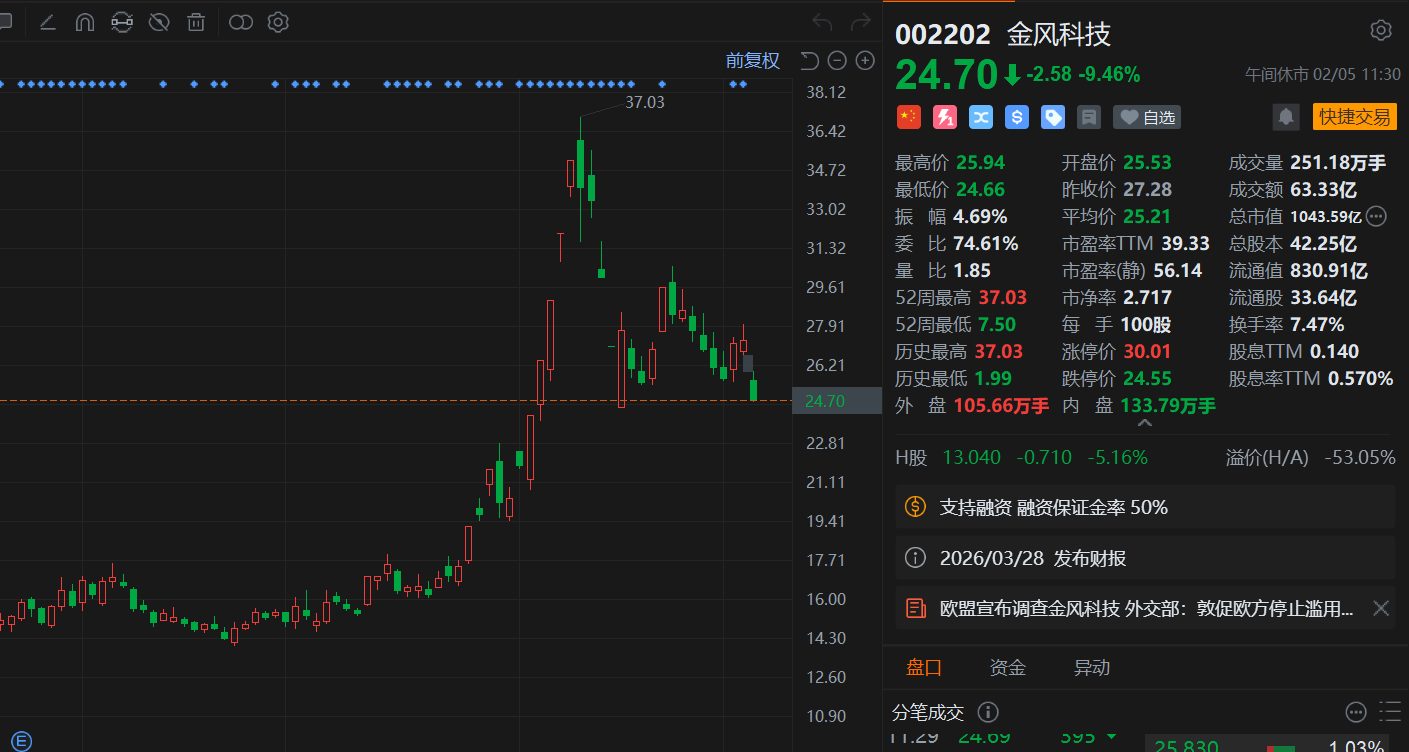Switch to the 异动 tab
The image size is (1409, 752).
coord(1092,668)
